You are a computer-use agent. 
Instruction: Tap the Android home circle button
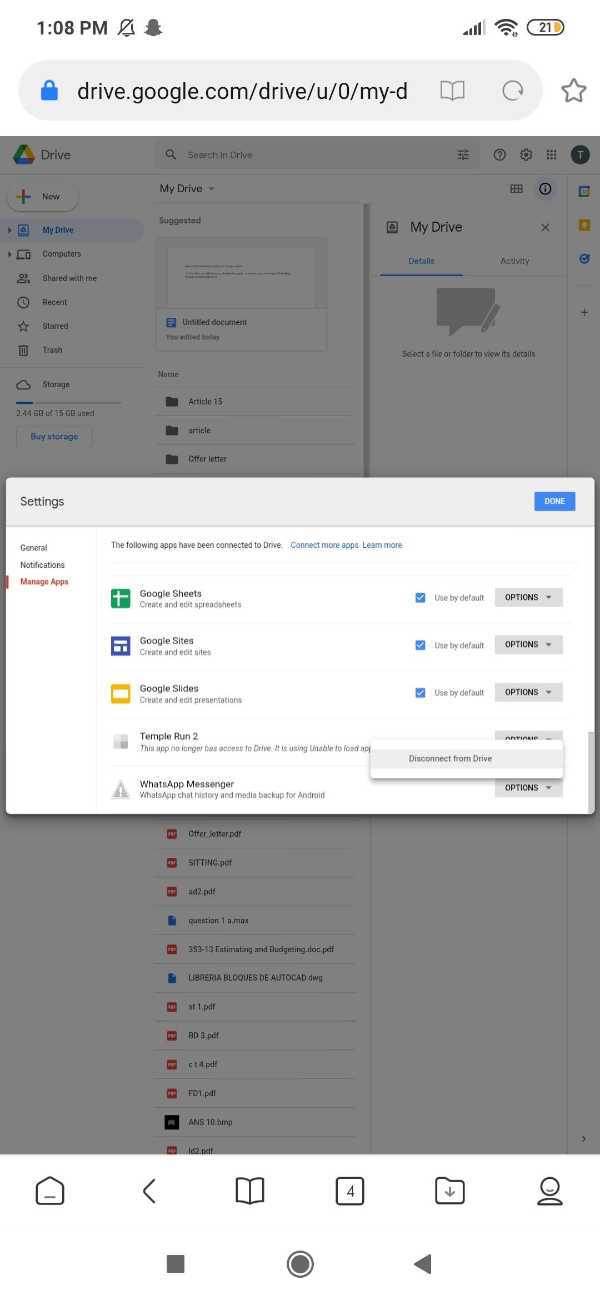coord(300,1264)
